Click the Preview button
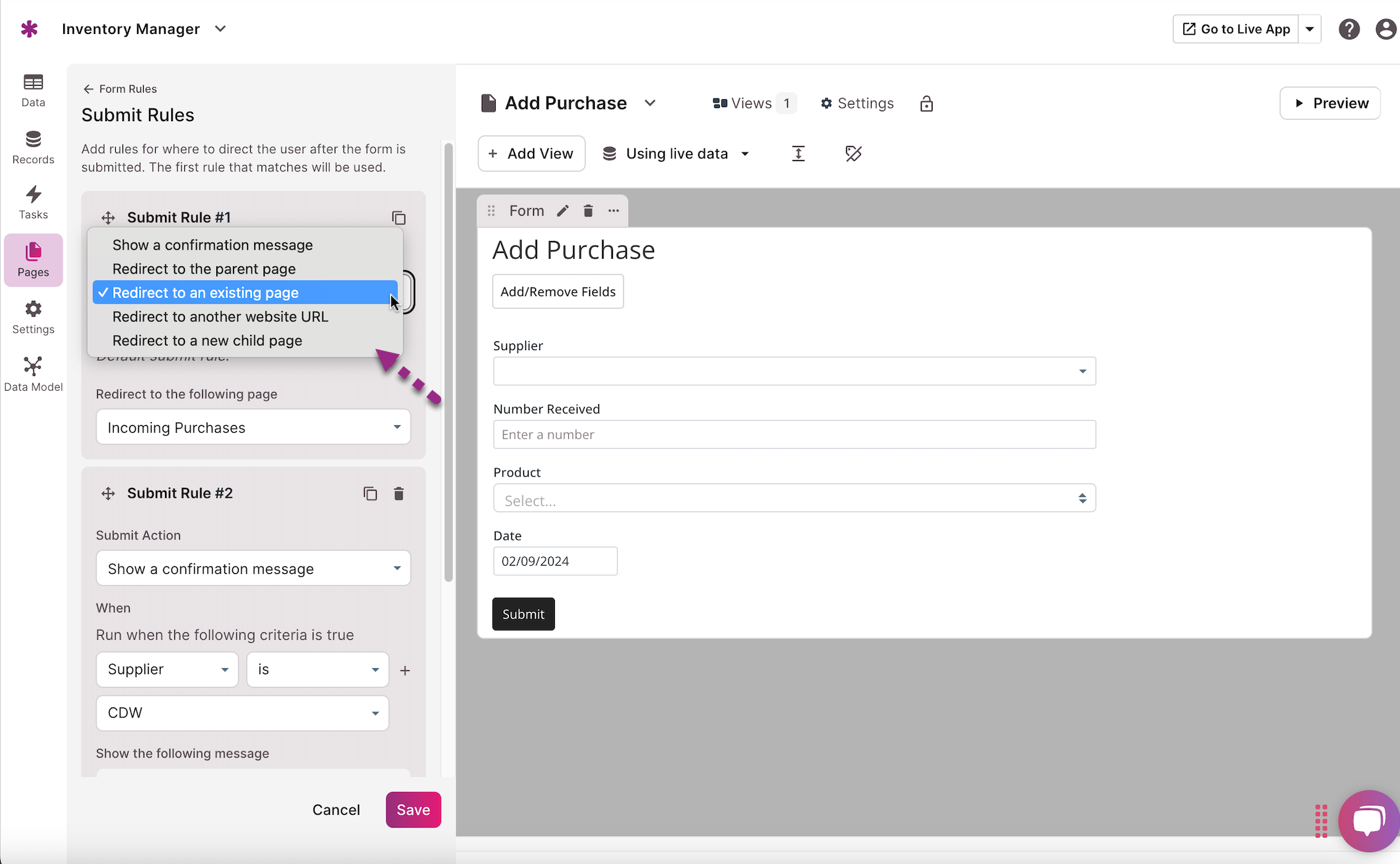This screenshot has height=864, width=1400. 1330,103
